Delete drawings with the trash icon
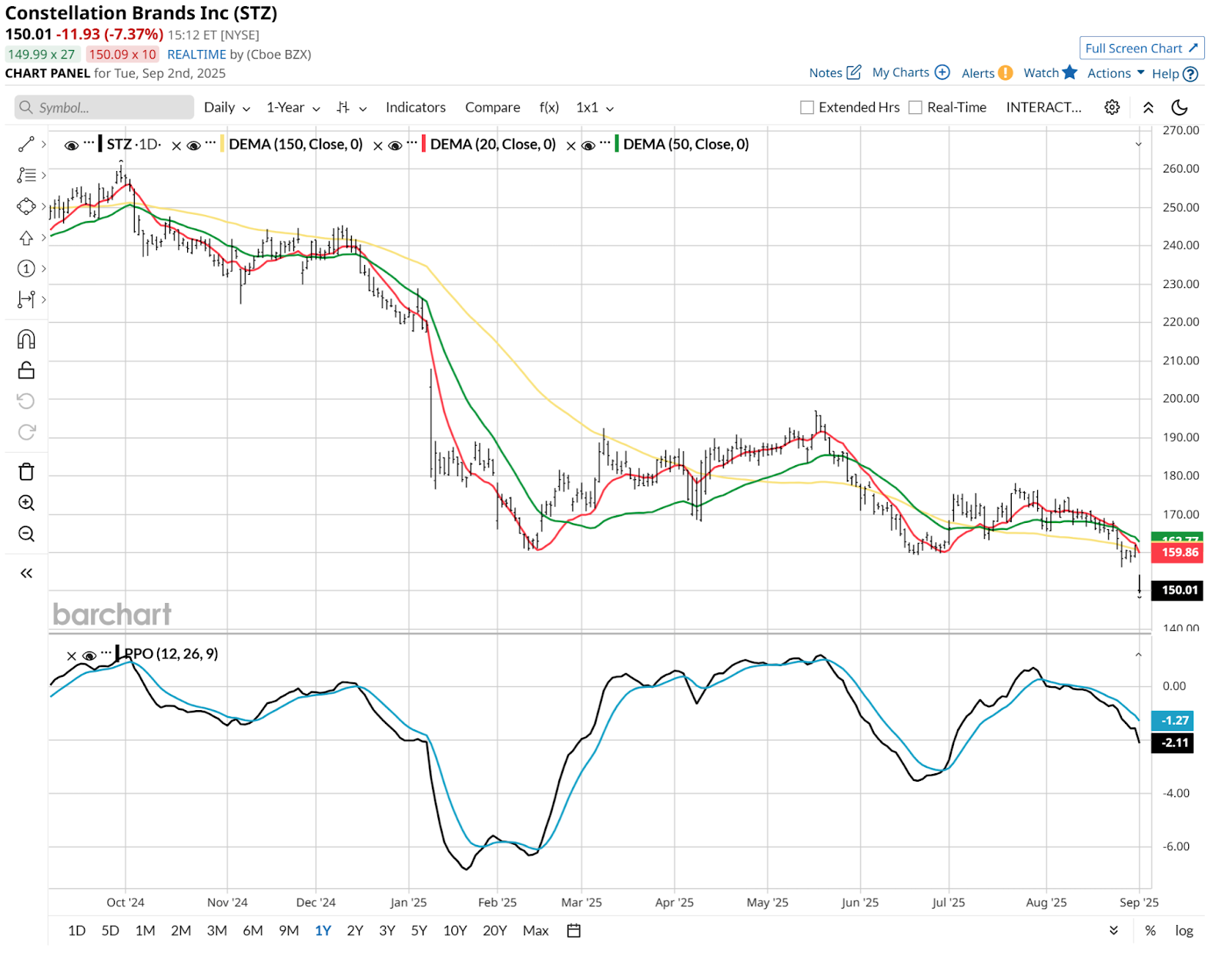The image size is (1232, 955). pos(26,472)
